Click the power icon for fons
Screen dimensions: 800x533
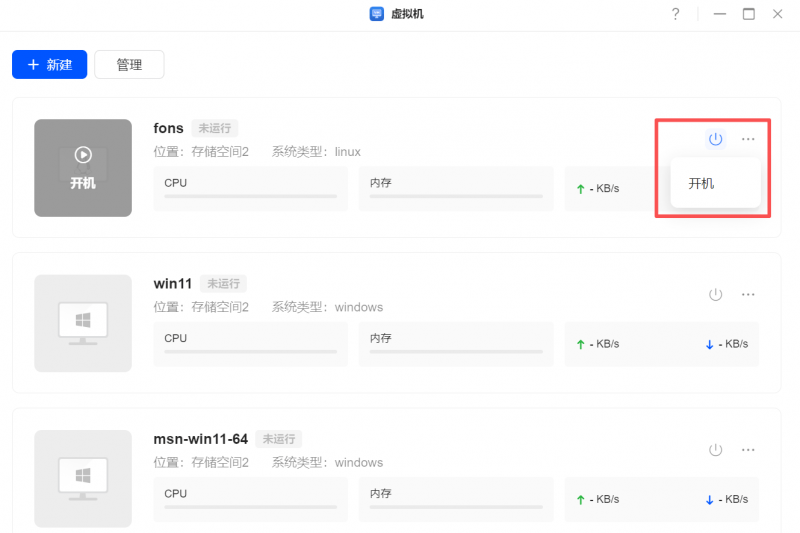[715, 139]
